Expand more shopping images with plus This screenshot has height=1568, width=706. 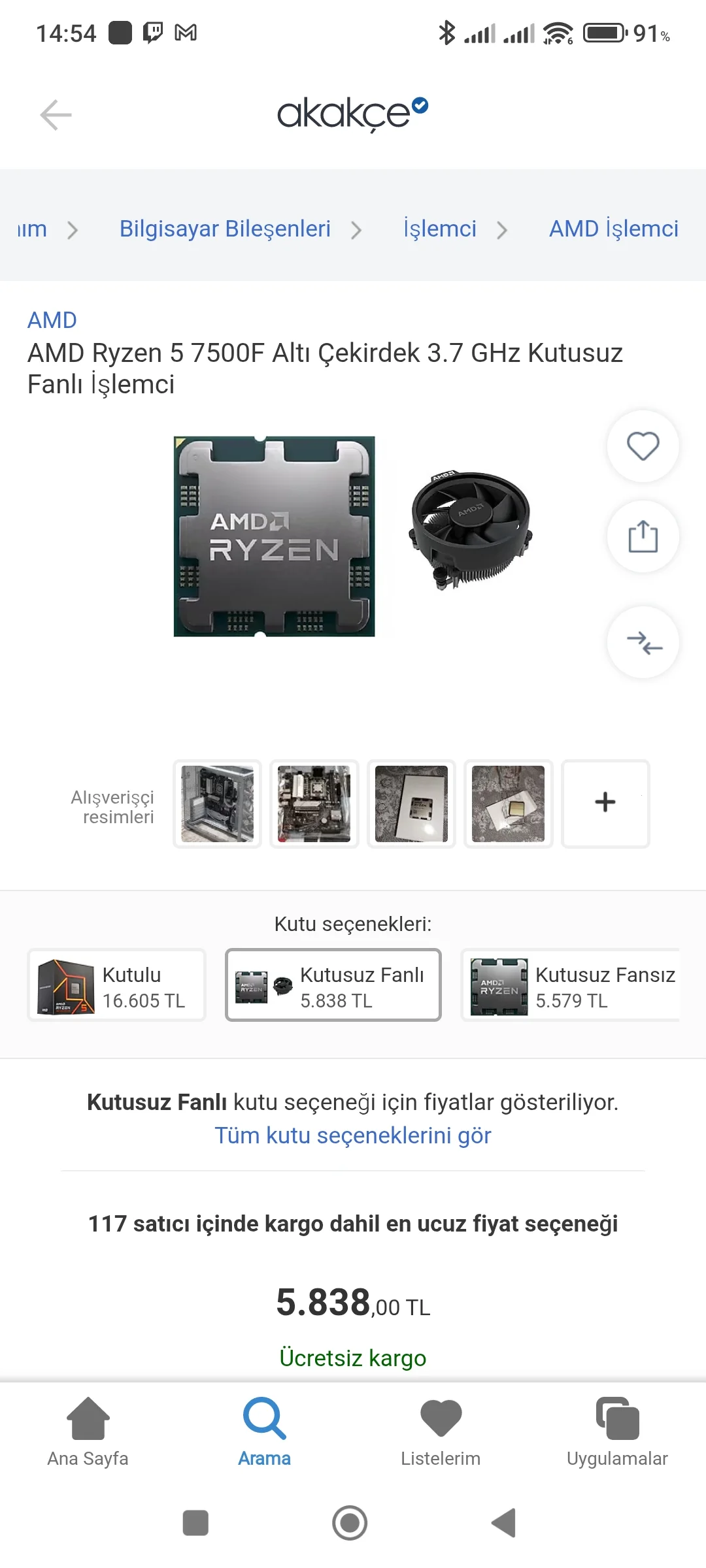pyautogui.click(x=605, y=803)
